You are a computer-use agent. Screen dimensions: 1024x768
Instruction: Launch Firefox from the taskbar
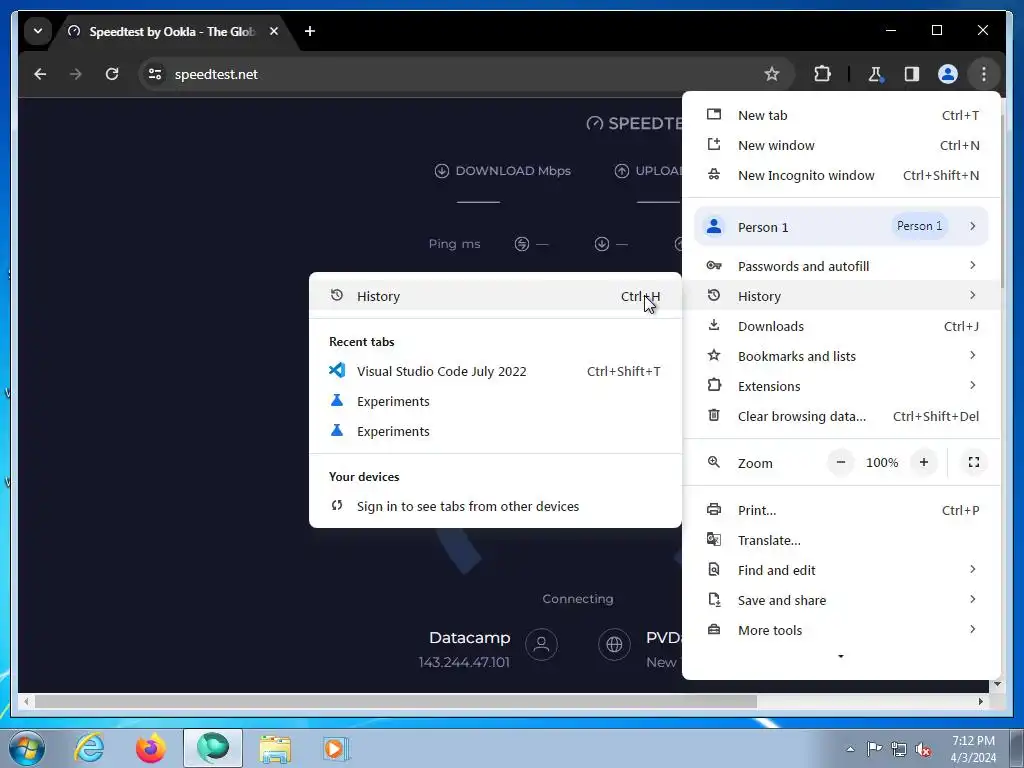click(x=150, y=748)
